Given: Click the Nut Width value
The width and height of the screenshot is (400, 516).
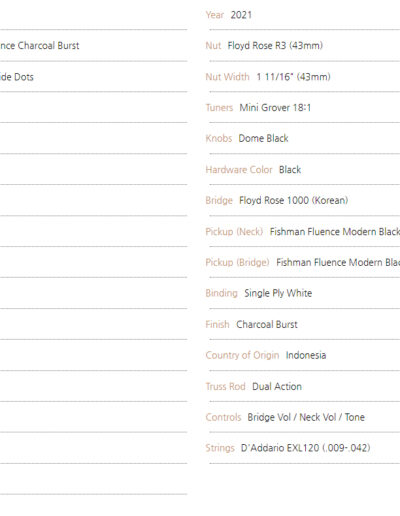Looking at the screenshot, I should (x=293, y=77).
